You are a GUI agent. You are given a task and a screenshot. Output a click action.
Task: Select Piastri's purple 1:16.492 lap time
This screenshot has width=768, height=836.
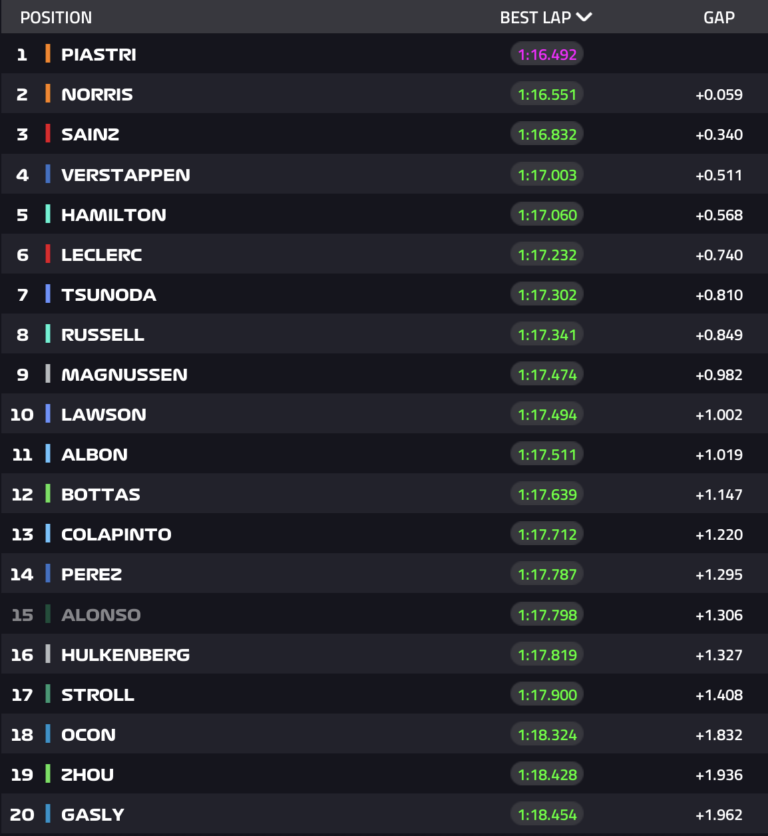(547, 54)
